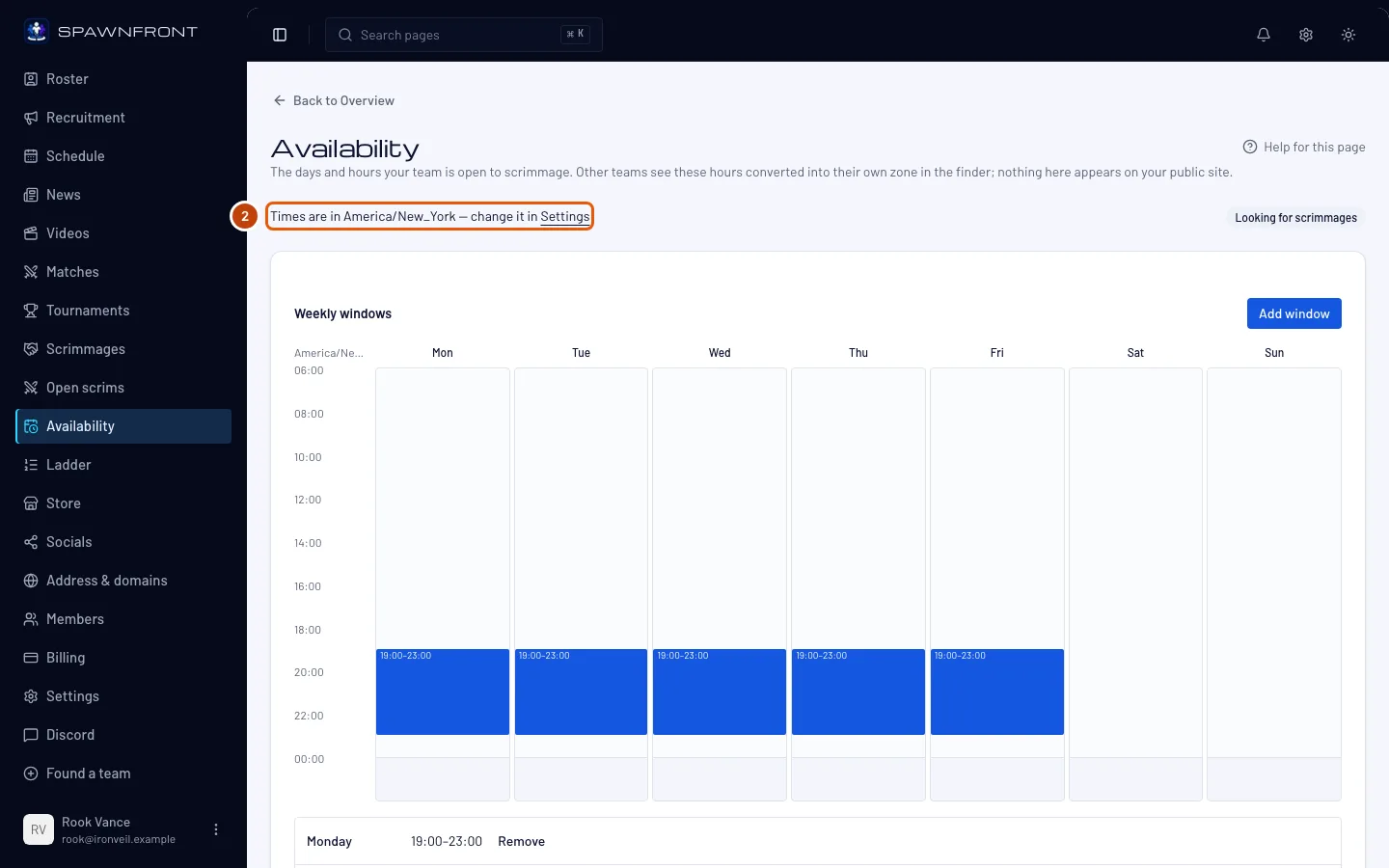The width and height of the screenshot is (1389, 868).
Task: Click the Availability sidebar item
Action: click(x=123, y=426)
